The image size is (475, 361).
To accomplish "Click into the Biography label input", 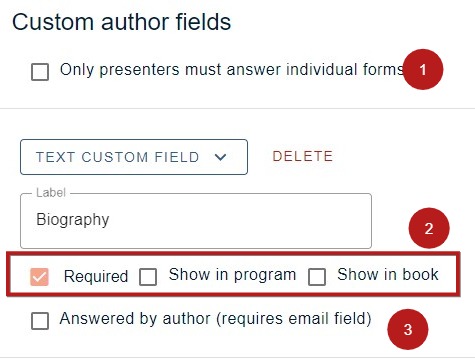I will point(196,221).
